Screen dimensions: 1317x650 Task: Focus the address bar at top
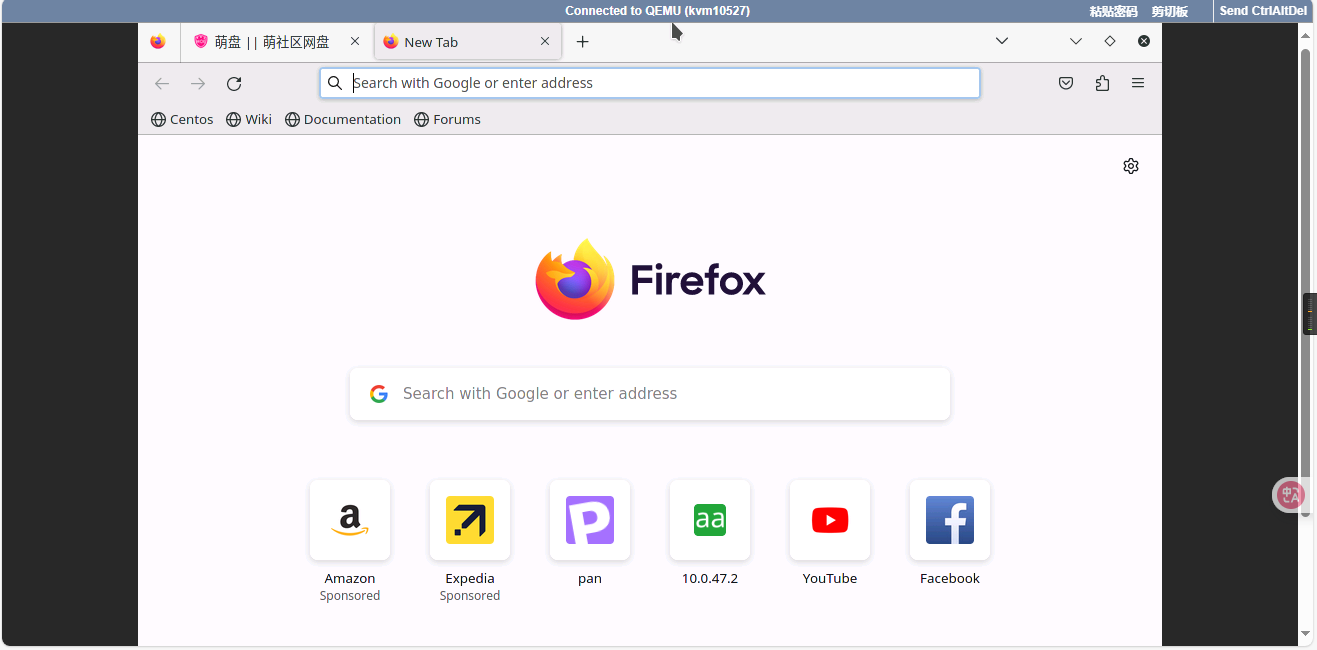pyautogui.click(x=650, y=83)
